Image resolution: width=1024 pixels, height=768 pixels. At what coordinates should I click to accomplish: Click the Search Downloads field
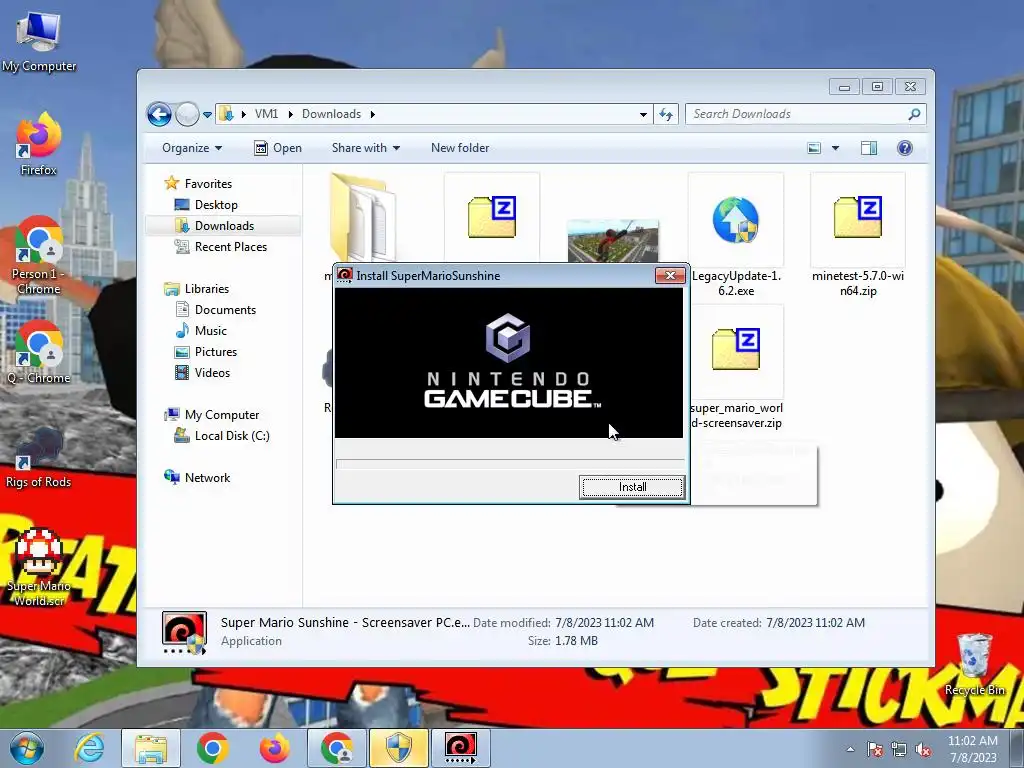click(x=805, y=114)
